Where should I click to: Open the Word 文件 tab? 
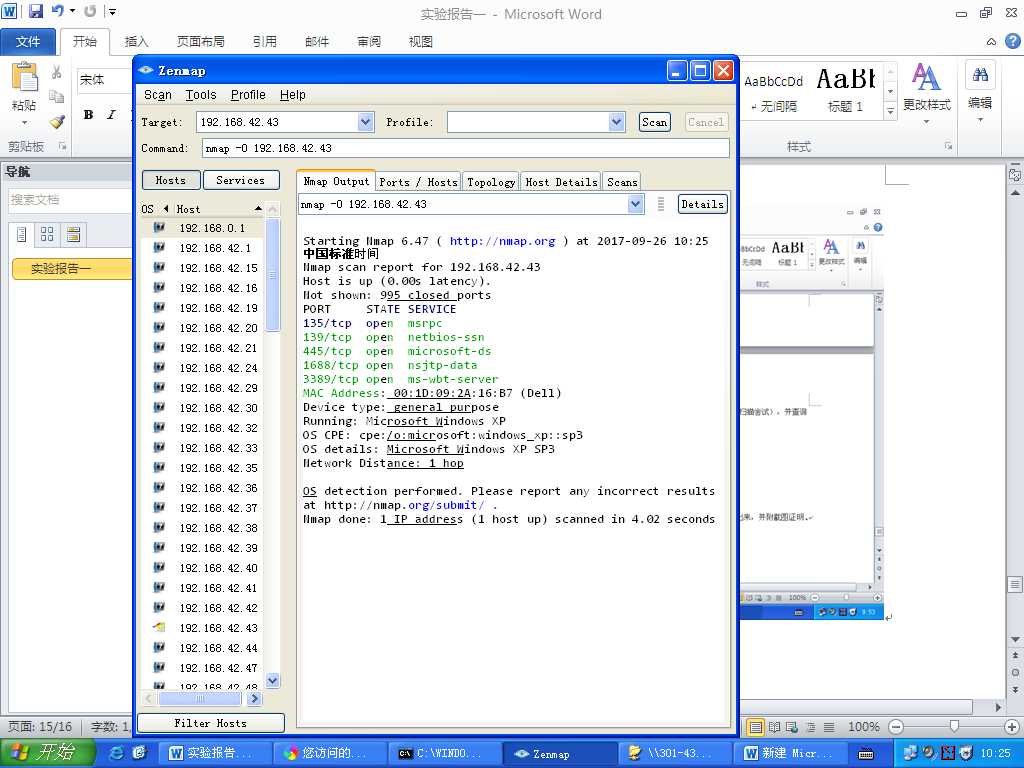27,42
